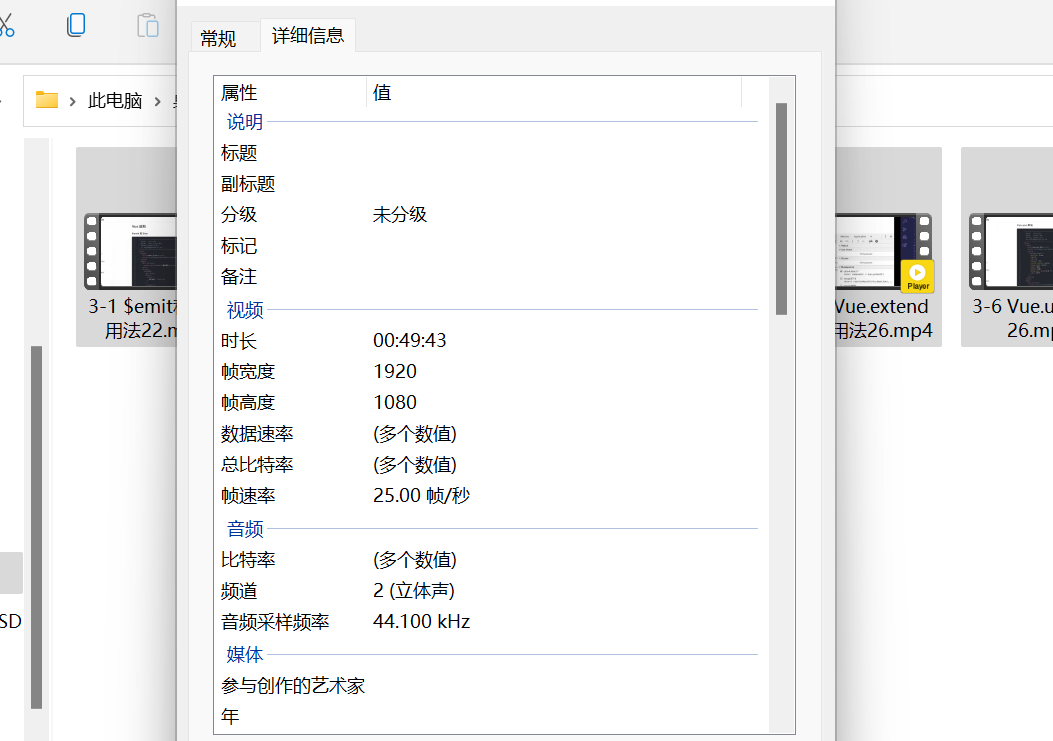
Task: Click the 参与创作的艺术家 value field
Action: click(x=500, y=685)
